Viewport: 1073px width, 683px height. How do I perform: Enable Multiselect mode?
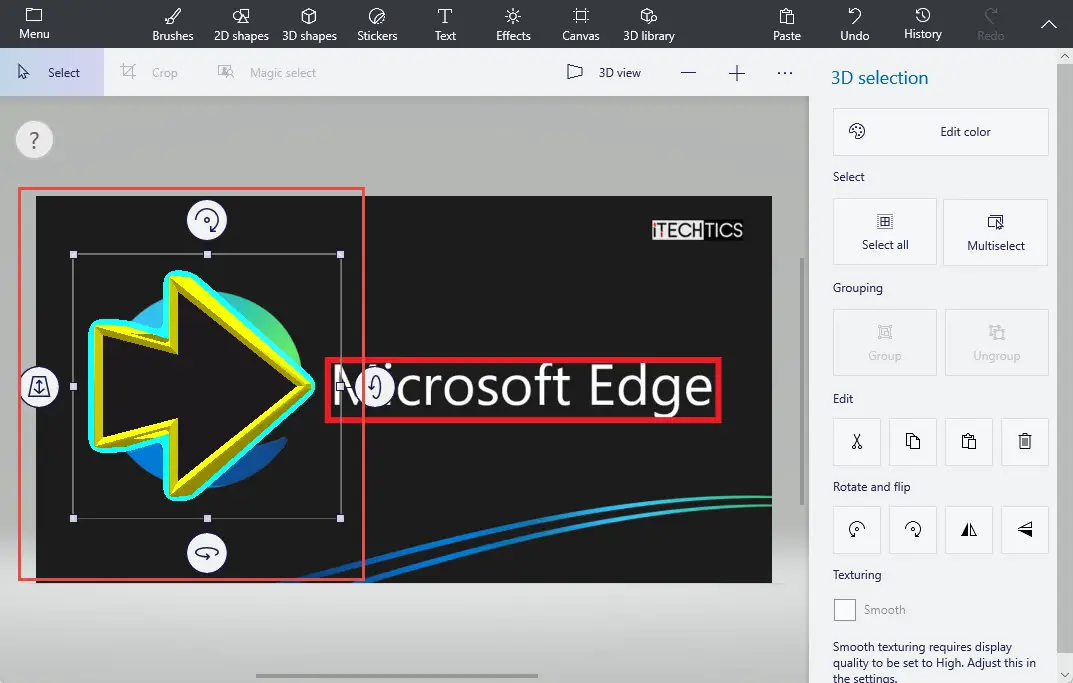[x=996, y=231]
